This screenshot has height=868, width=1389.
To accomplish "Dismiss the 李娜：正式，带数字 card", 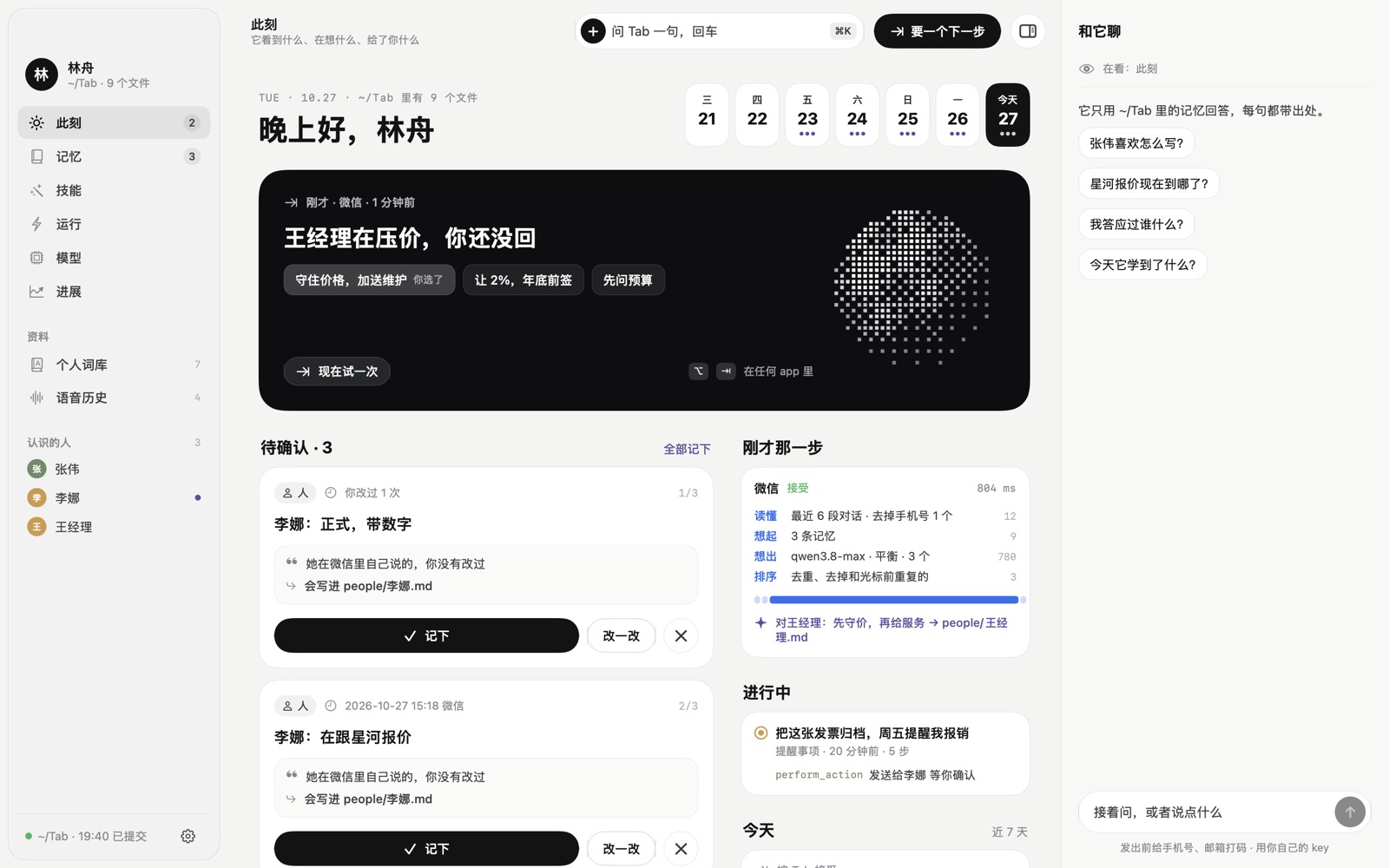I will pos(681,636).
